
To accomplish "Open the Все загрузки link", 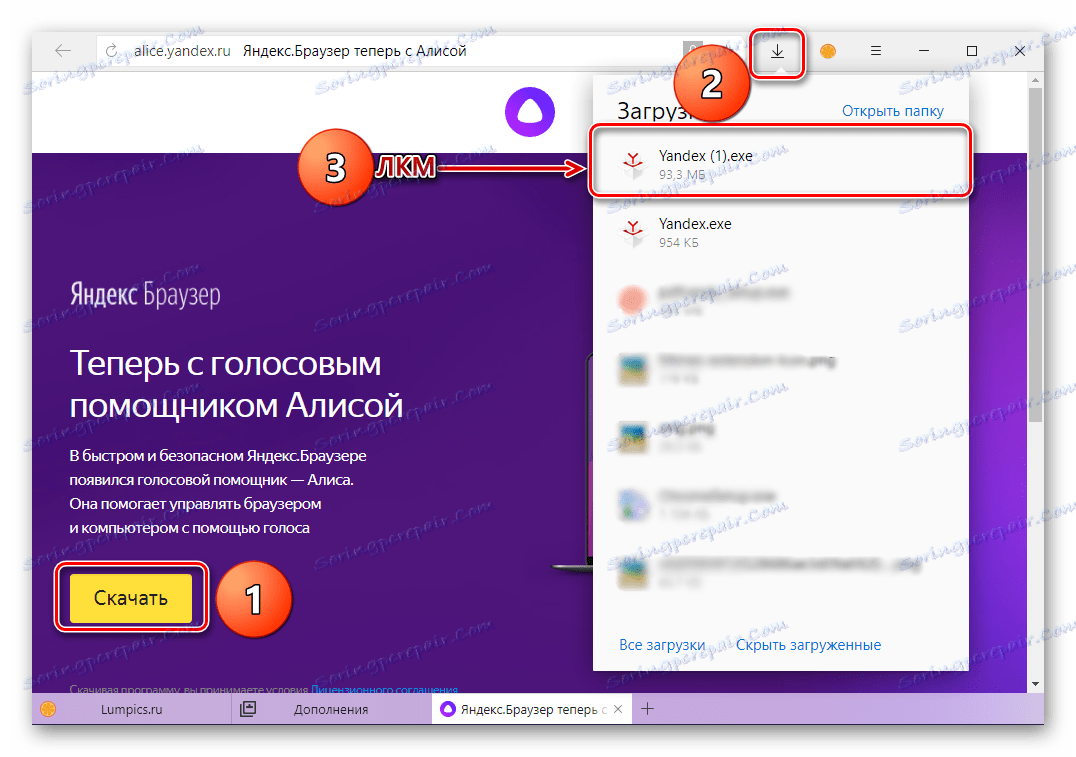I will (x=662, y=644).
